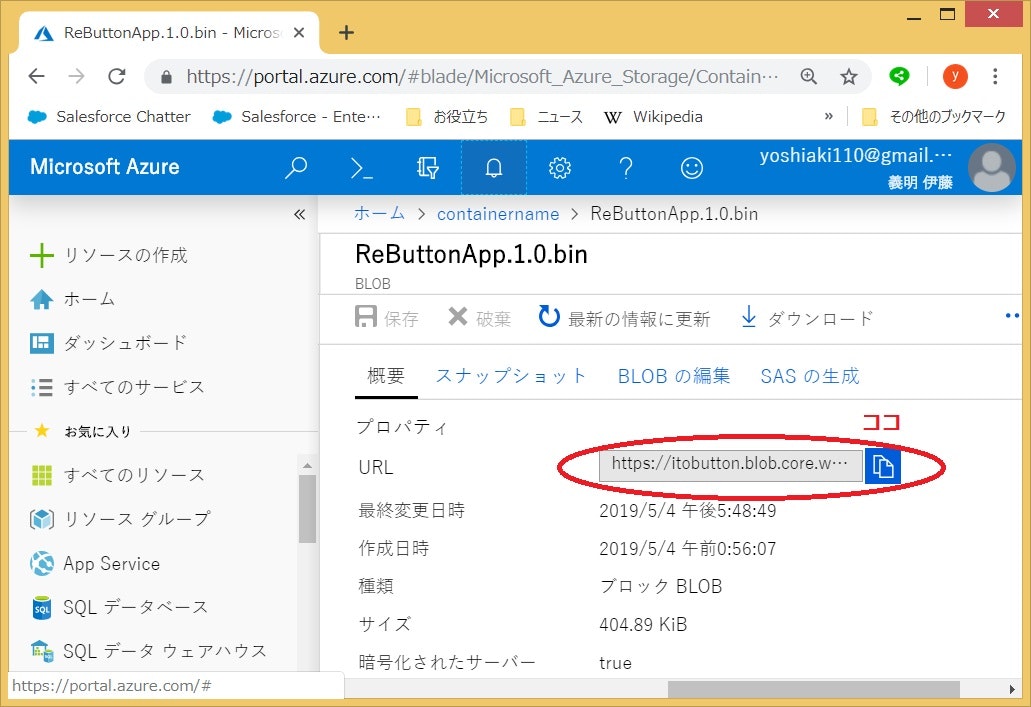The image size is (1031, 707).
Task: Click ホーム breadcrumb link
Action: point(379,214)
